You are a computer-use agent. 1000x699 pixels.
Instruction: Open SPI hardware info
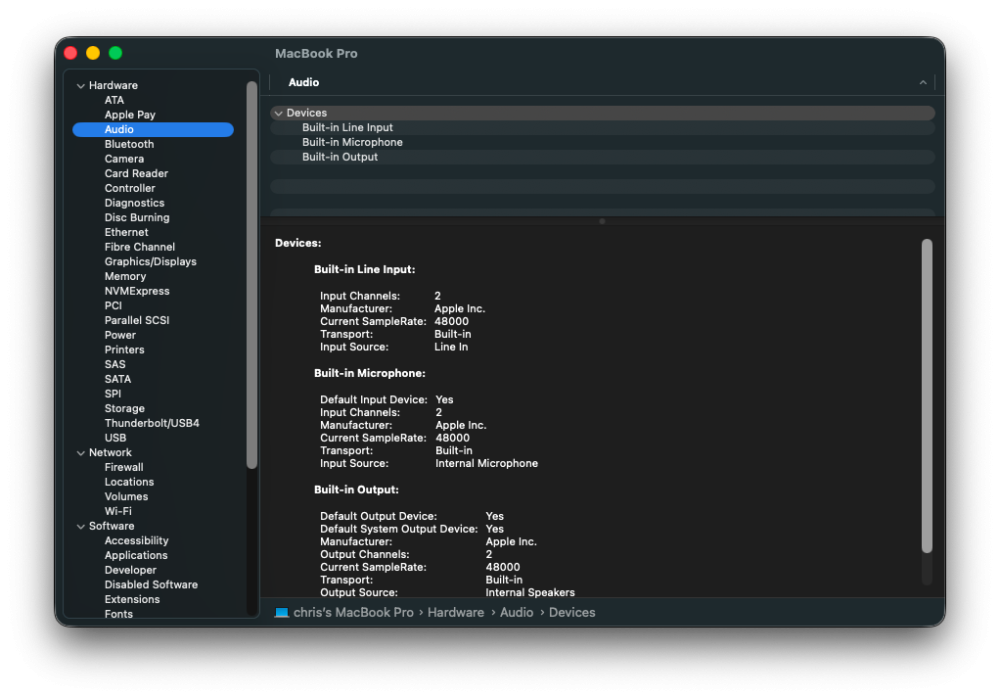(113, 394)
